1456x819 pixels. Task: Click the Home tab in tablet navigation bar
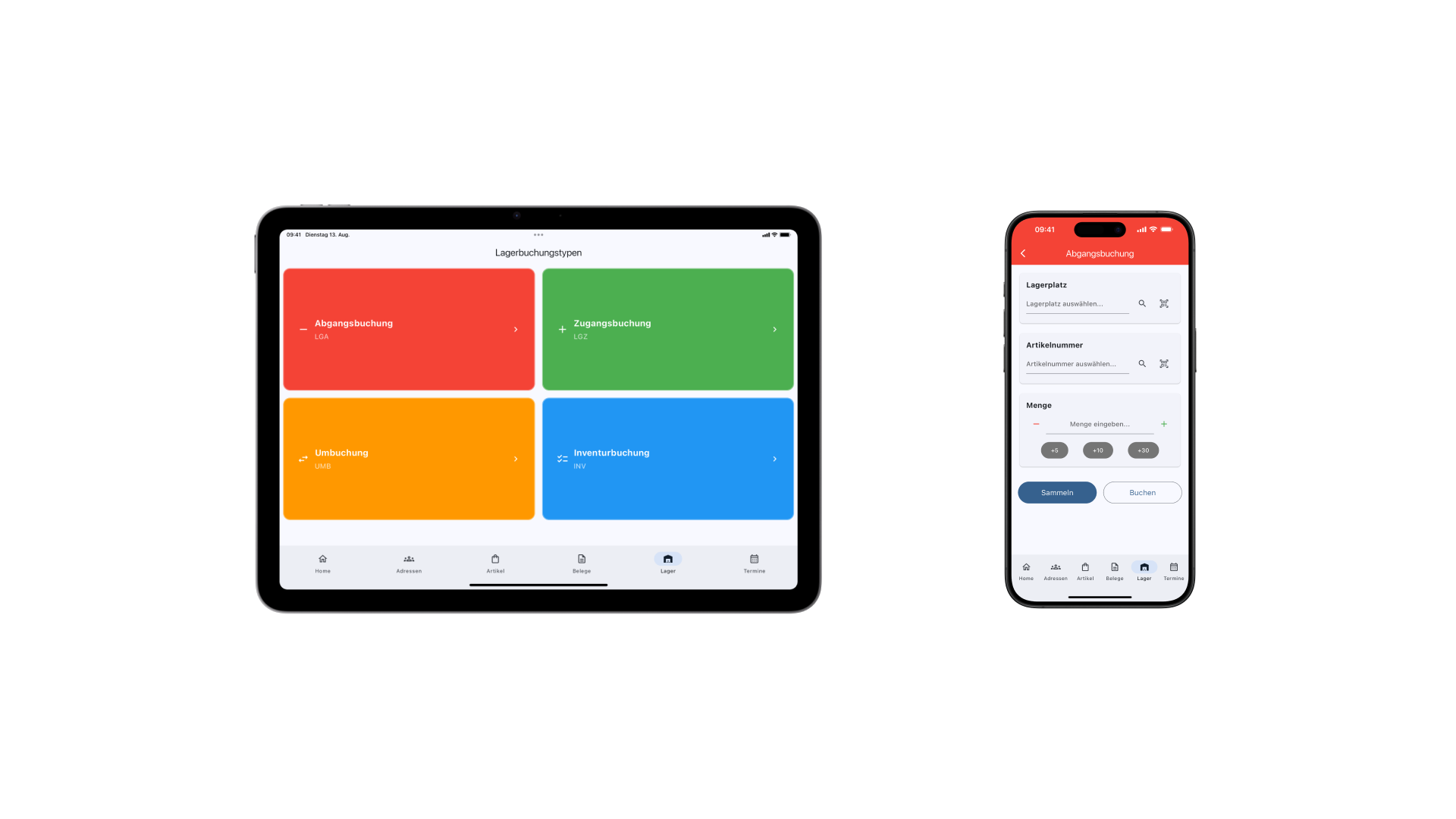point(323,563)
